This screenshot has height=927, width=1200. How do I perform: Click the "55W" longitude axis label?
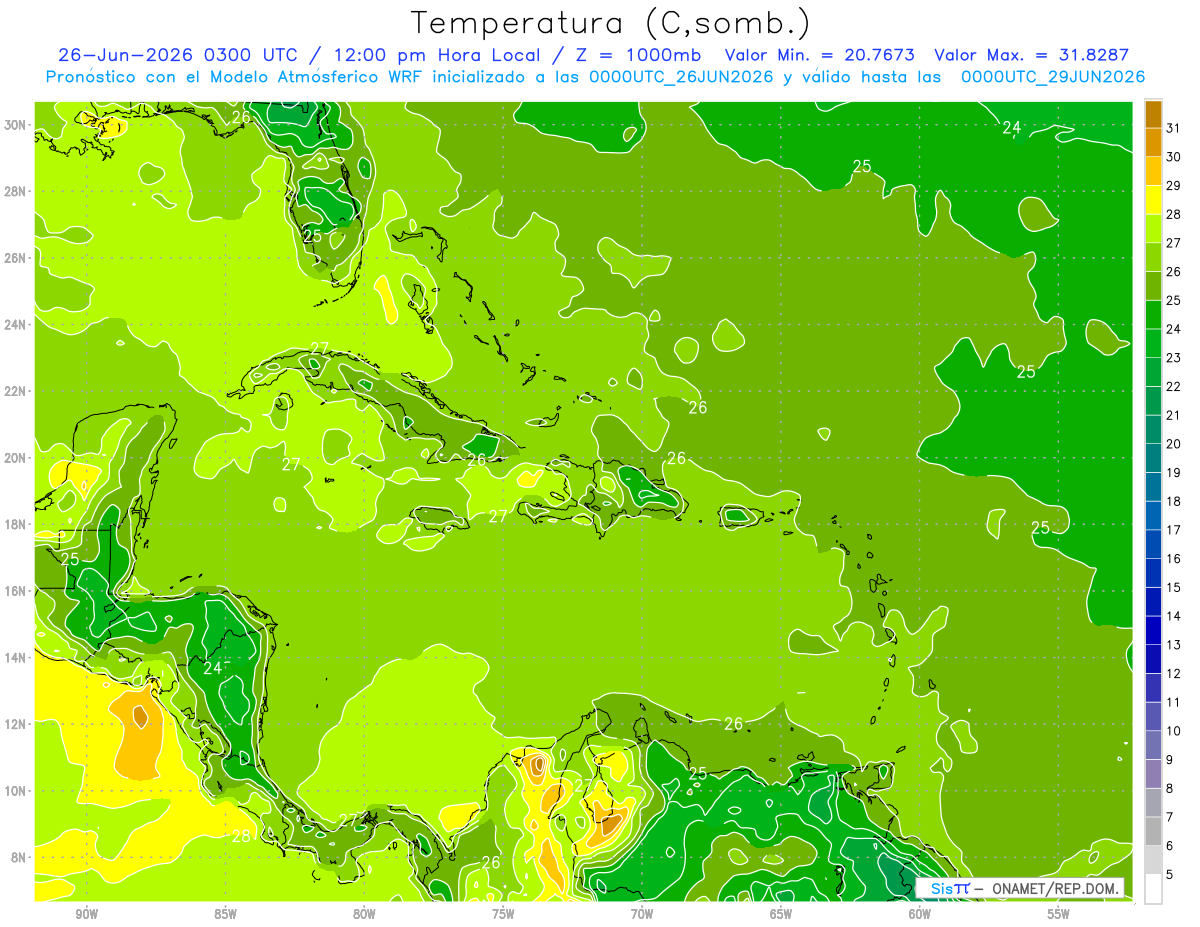pyautogui.click(x=1059, y=913)
